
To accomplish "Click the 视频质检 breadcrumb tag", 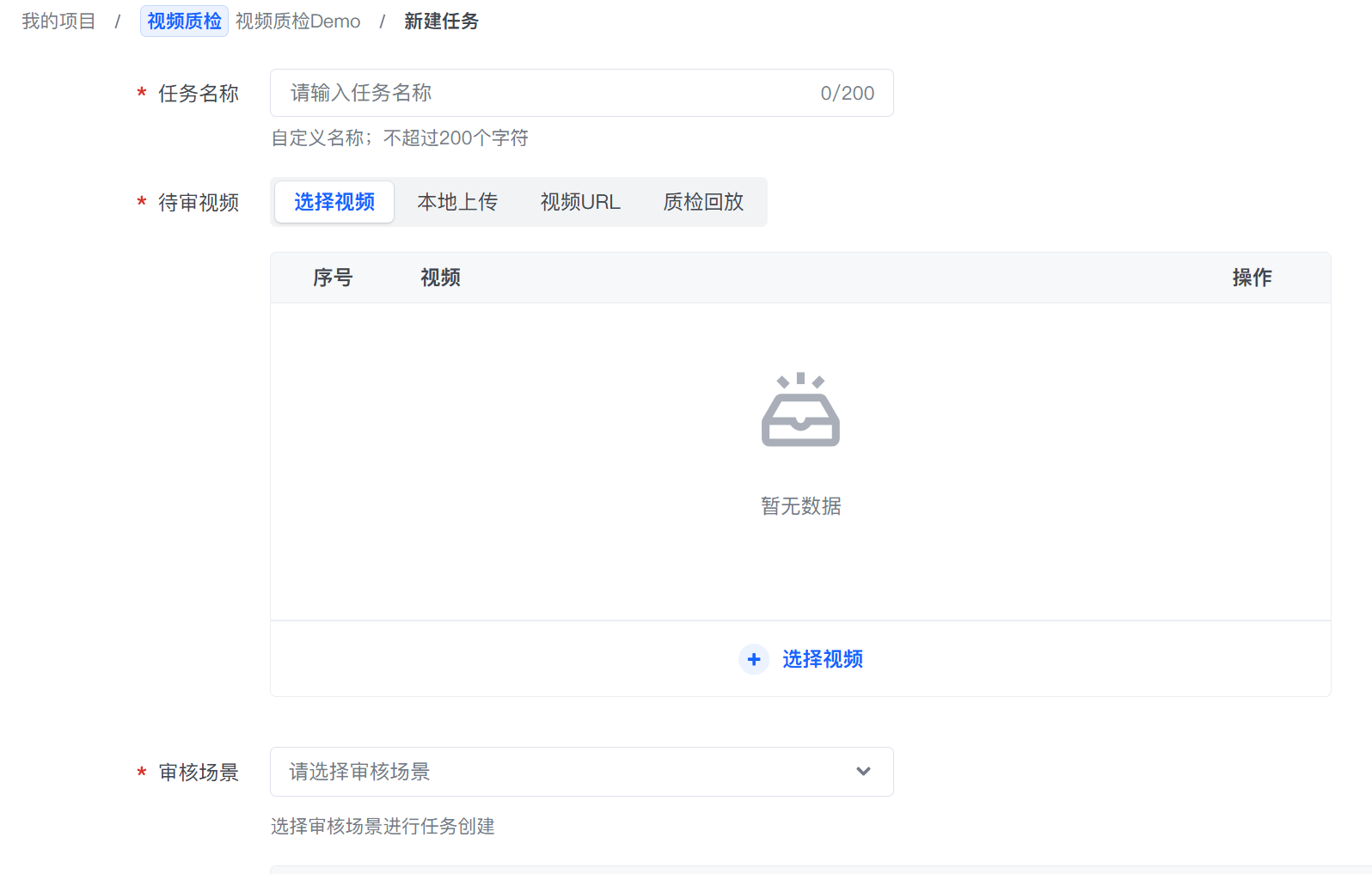I will pyautogui.click(x=184, y=21).
